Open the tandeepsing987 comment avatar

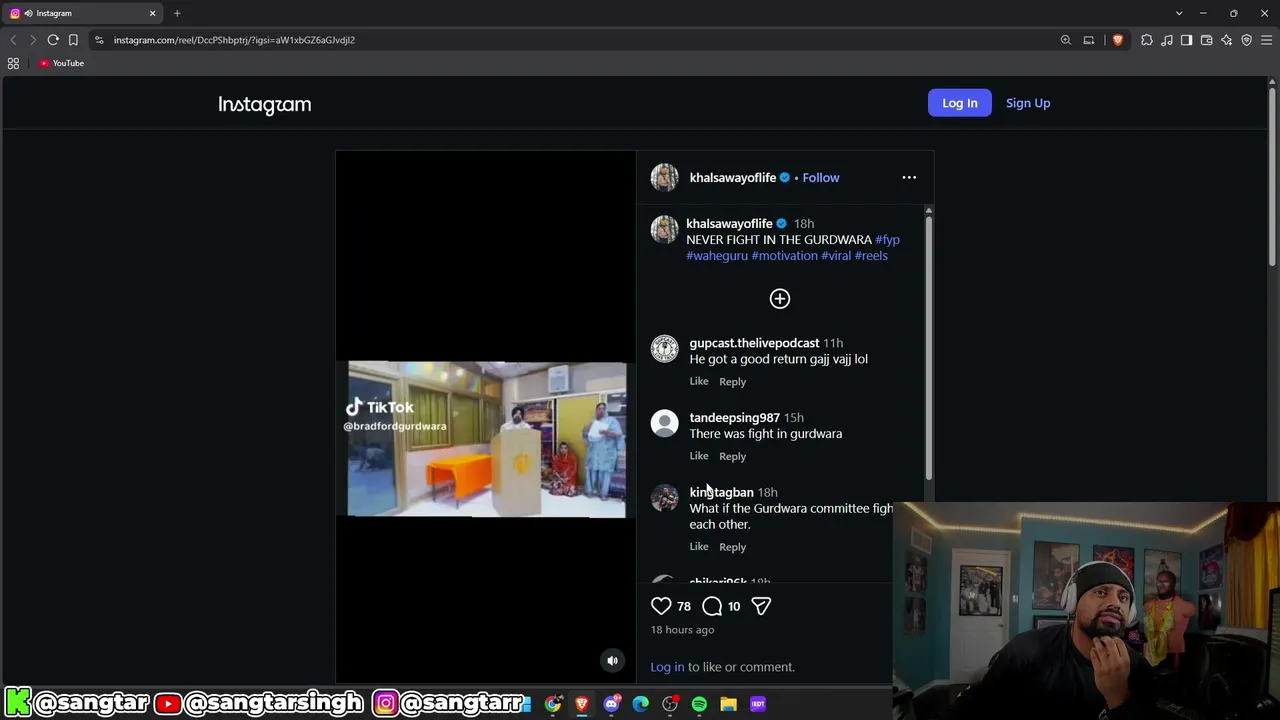(x=665, y=424)
